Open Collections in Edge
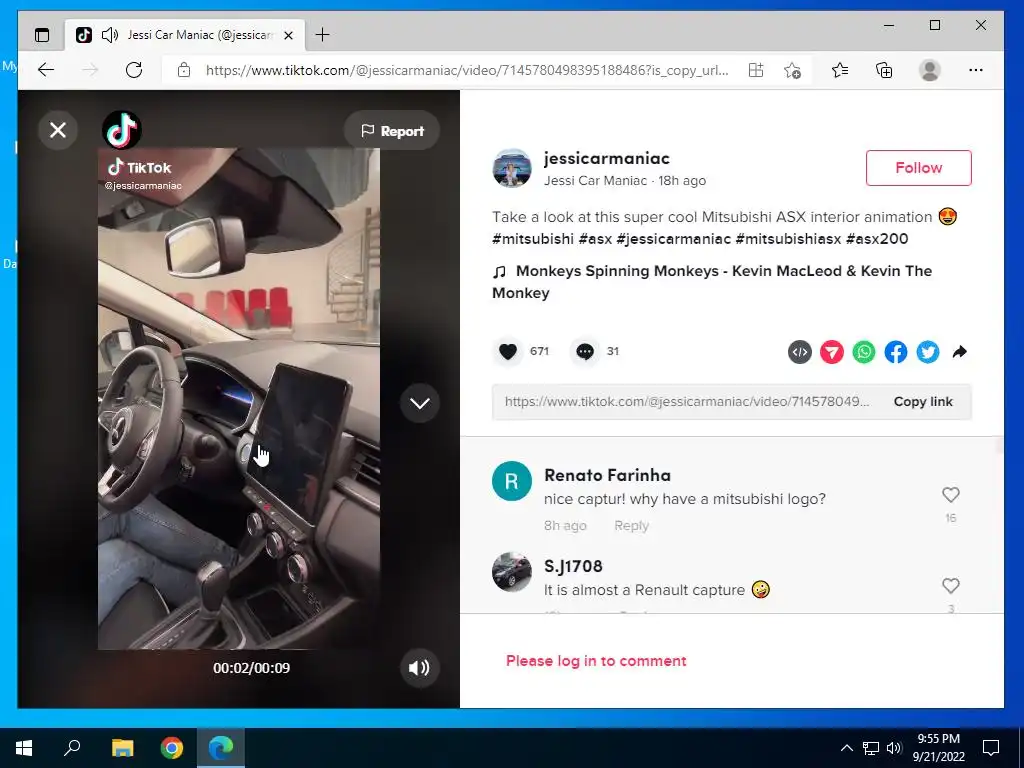Screen dimensions: 1024x768 [884, 70]
